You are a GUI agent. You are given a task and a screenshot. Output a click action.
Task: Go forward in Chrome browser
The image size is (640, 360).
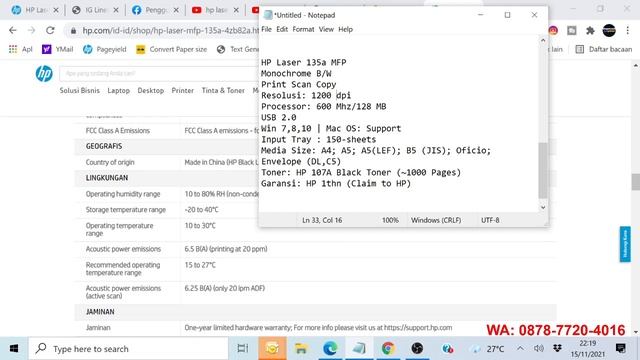(x=31, y=30)
